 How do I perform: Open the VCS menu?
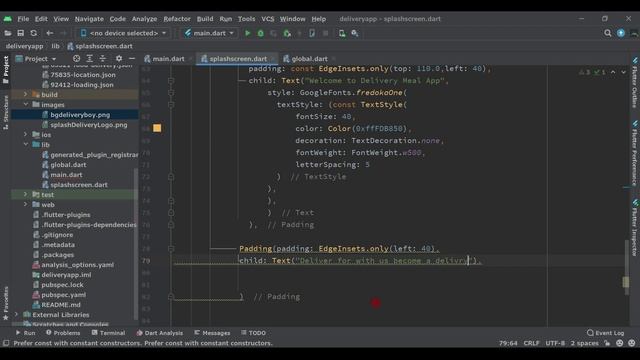point(268,19)
